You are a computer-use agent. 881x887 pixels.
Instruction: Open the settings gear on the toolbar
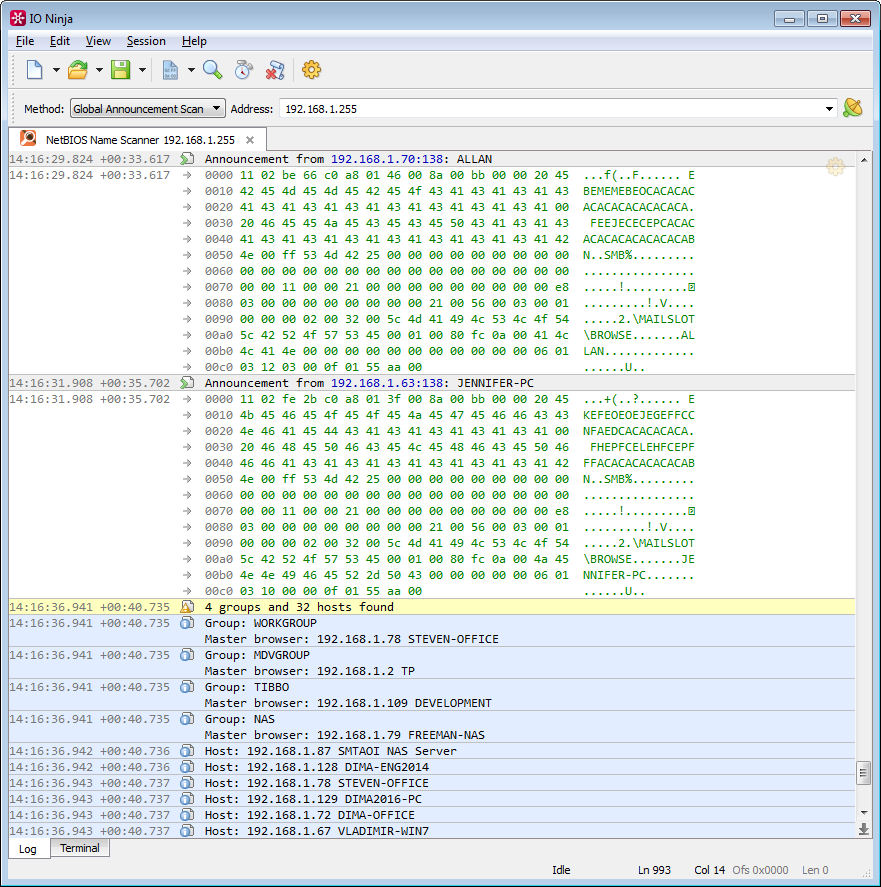[x=311, y=70]
